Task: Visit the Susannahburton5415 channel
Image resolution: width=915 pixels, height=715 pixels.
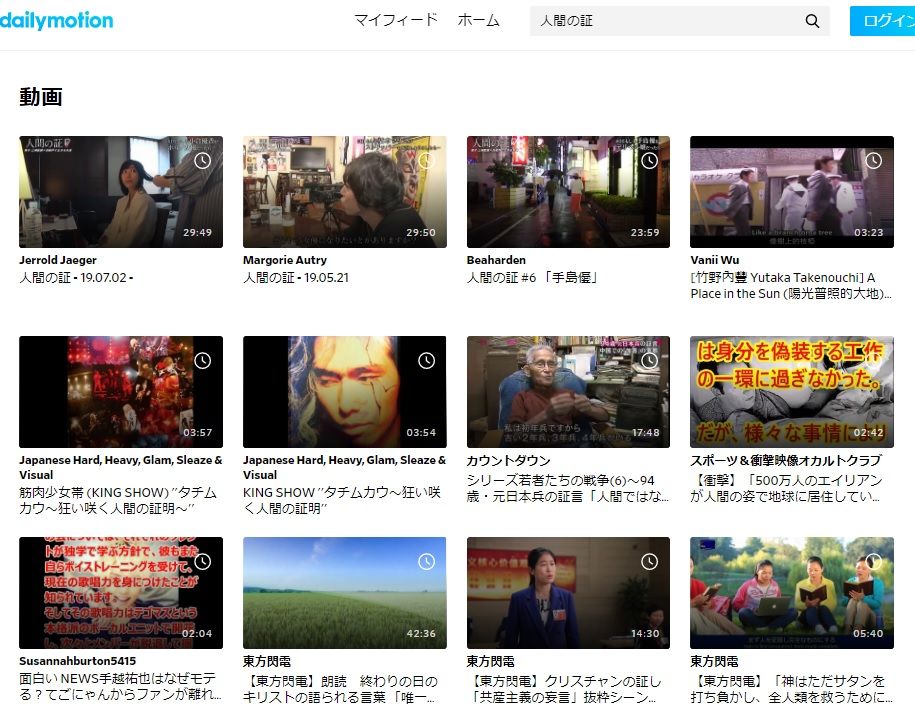Action: (x=77, y=661)
